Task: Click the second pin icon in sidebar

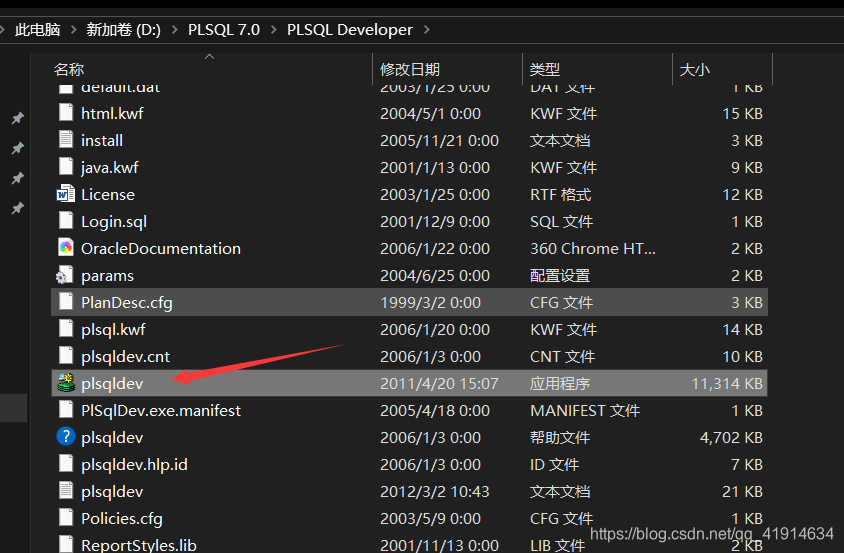Action: coord(18,148)
